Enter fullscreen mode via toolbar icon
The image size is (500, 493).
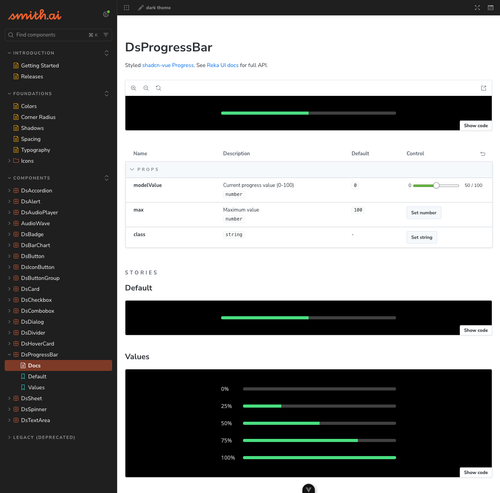point(477,7)
